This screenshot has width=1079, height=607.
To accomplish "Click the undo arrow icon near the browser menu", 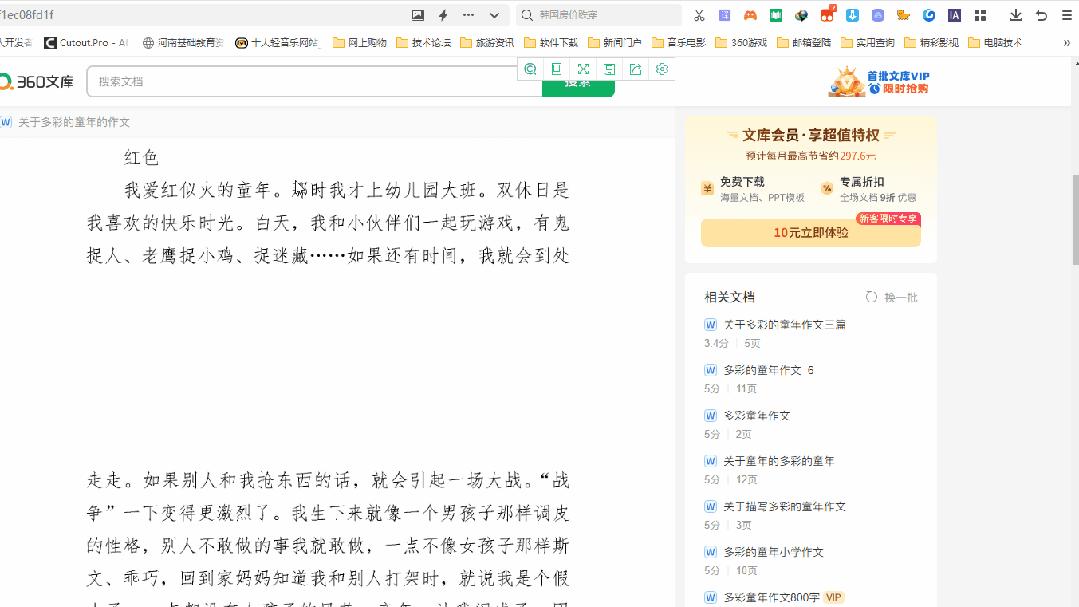I will click(1040, 14).
